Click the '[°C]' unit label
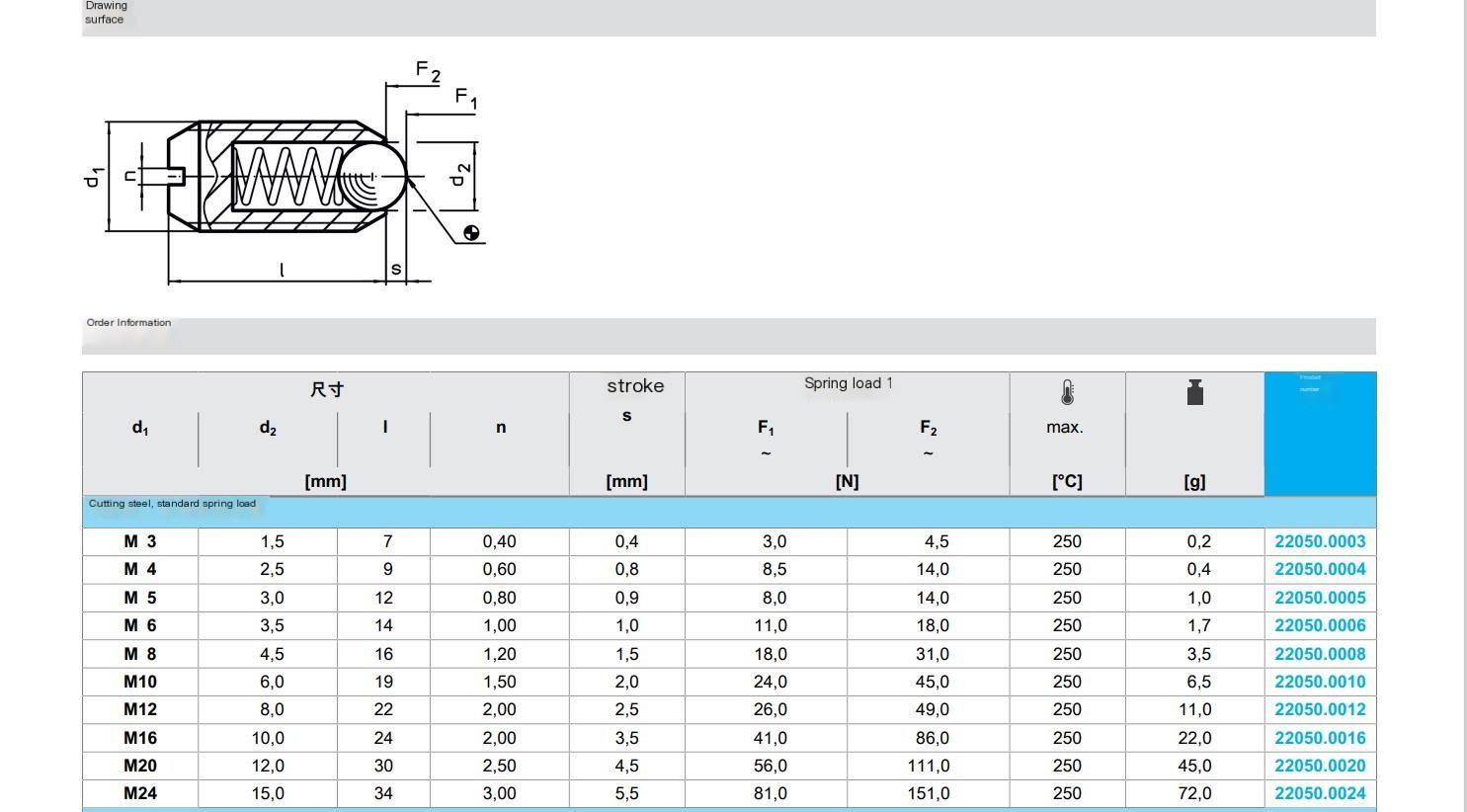The height and width of the screenshot is (812, 1467). click(x=1067, y=482)
